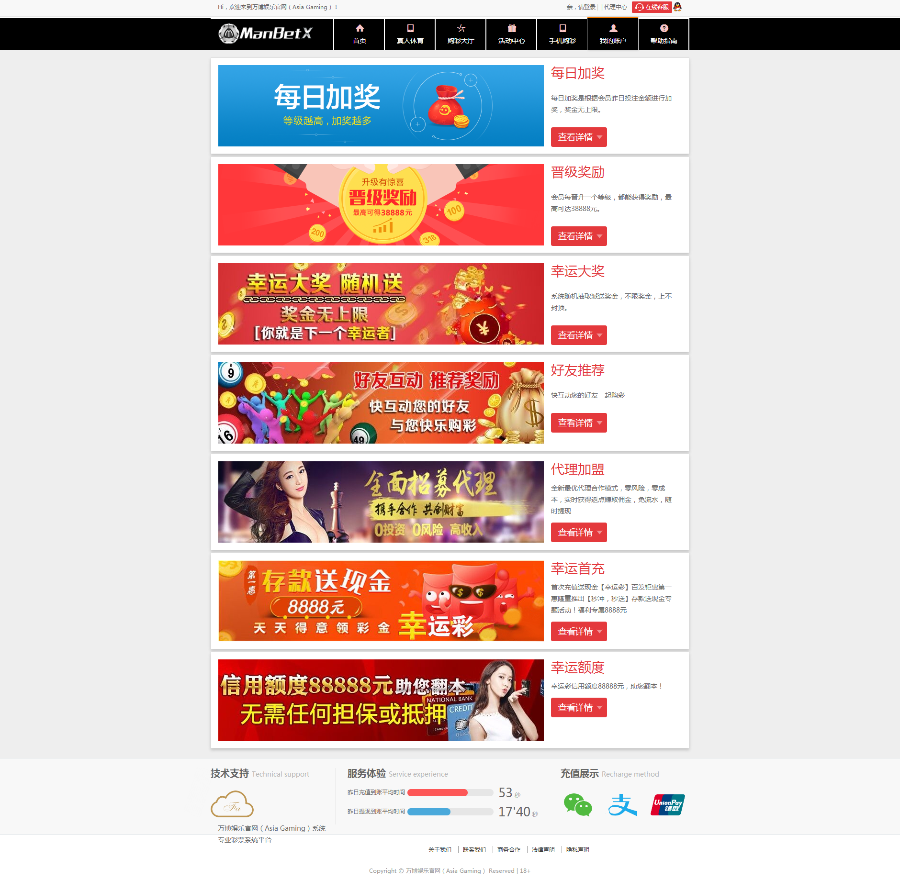Image resolution: width=900 pixels, height=891 pixels.
Task: Open the mobile phone icon betting tab
Action: (x=562, y=34)
